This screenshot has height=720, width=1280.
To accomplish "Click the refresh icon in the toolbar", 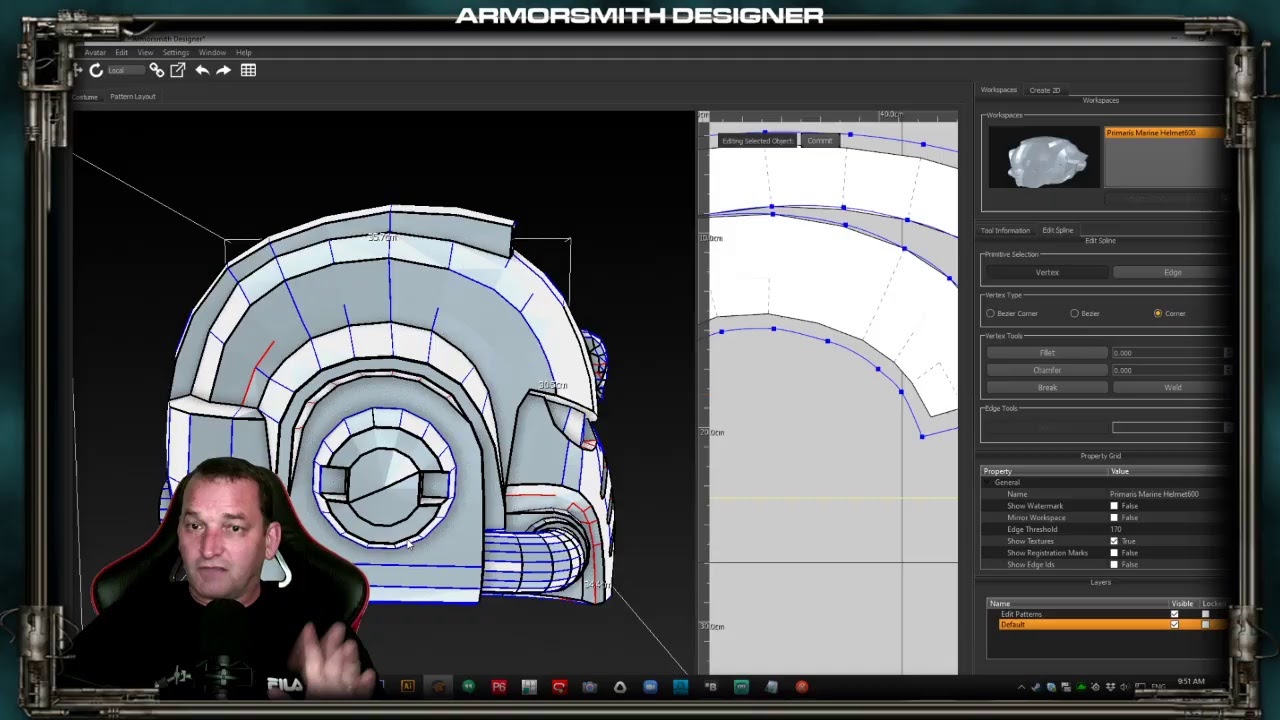I will tap(96, 70).
